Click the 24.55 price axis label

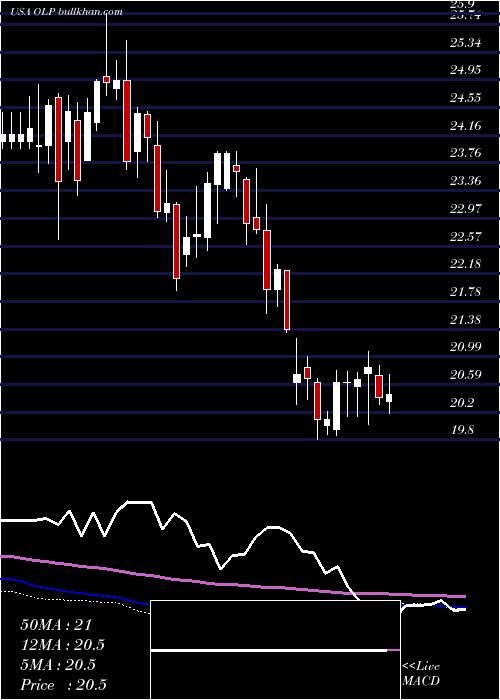pos(466,98)
